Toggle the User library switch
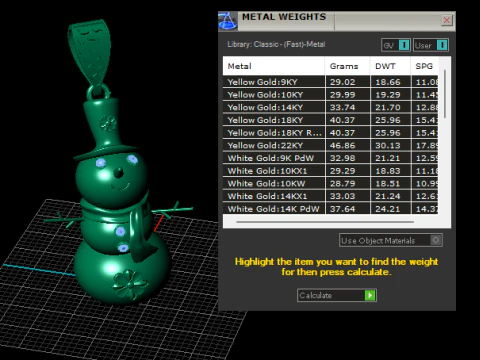 point(431,45)
